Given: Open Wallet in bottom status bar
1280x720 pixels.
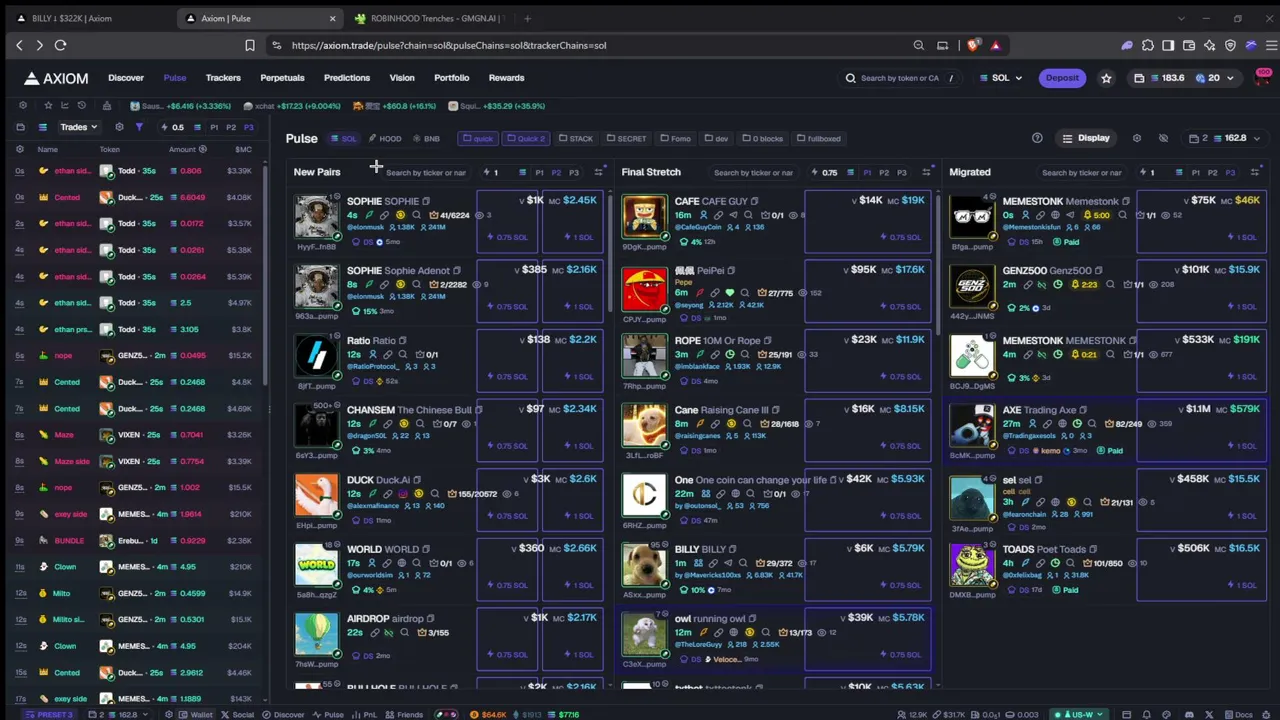Looking at the screenshot, I should [196, 714].
